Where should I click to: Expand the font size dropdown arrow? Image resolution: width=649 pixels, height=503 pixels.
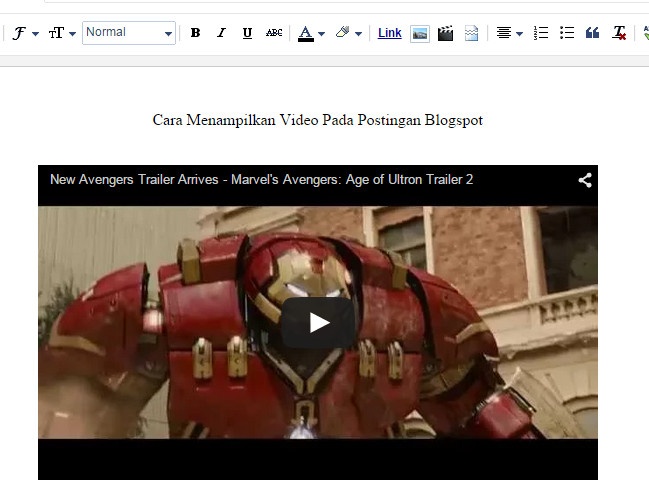[x=72, y=34]
